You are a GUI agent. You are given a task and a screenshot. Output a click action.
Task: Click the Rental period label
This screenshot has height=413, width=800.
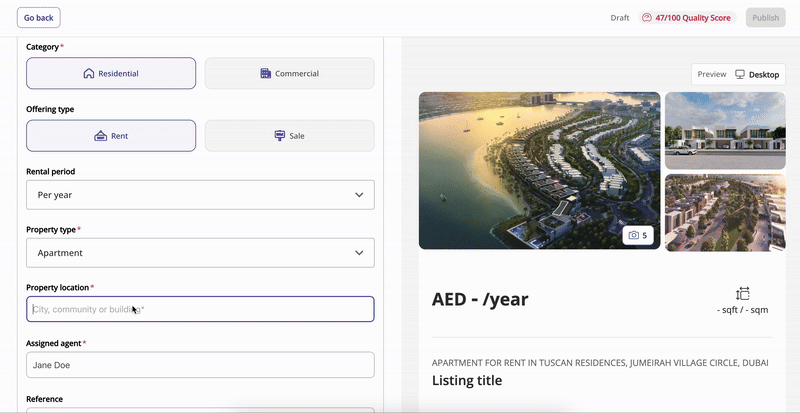pyautogui.click(x=51, y=172)
